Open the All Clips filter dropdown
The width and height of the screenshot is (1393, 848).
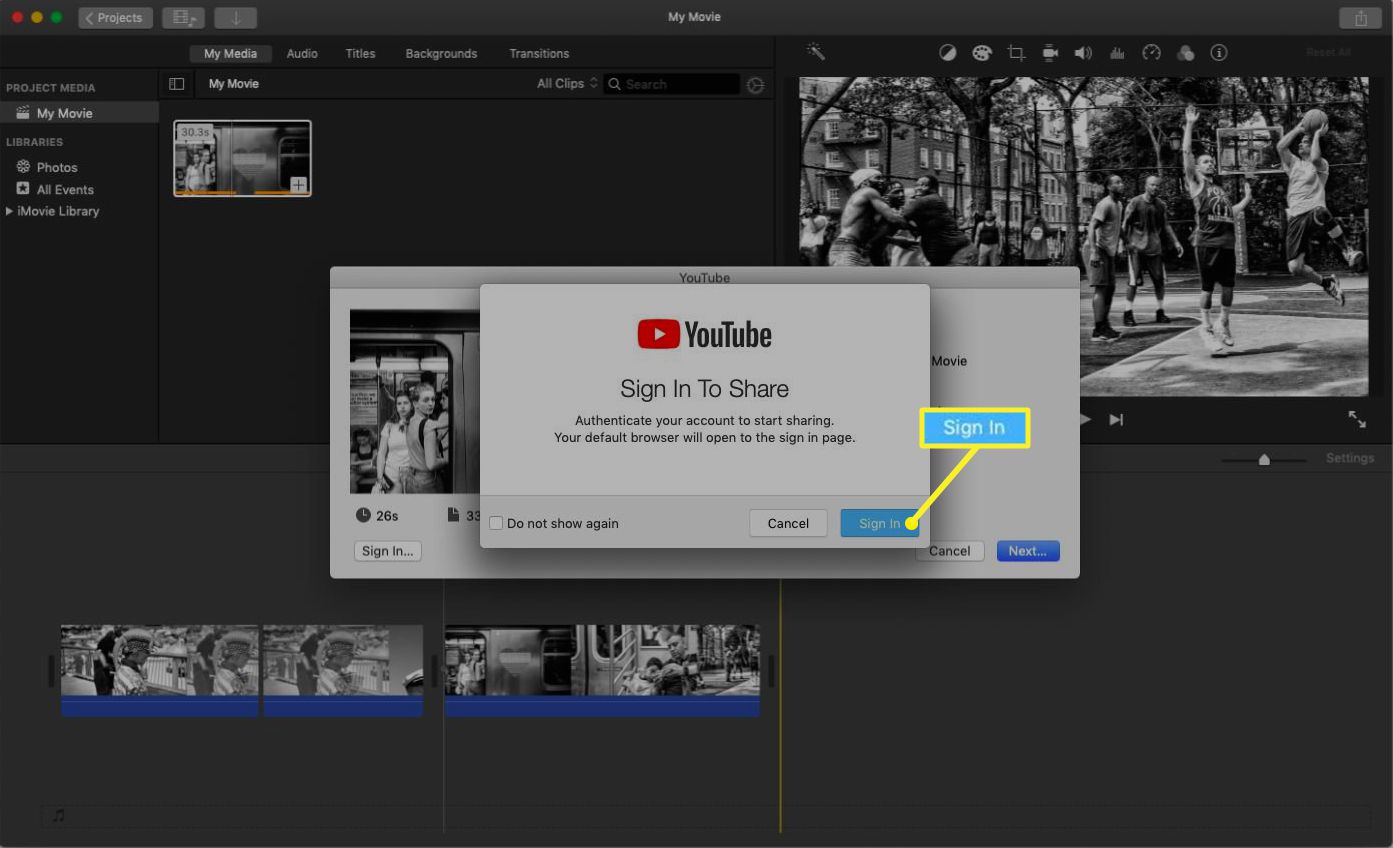click(x=566, y=84)
